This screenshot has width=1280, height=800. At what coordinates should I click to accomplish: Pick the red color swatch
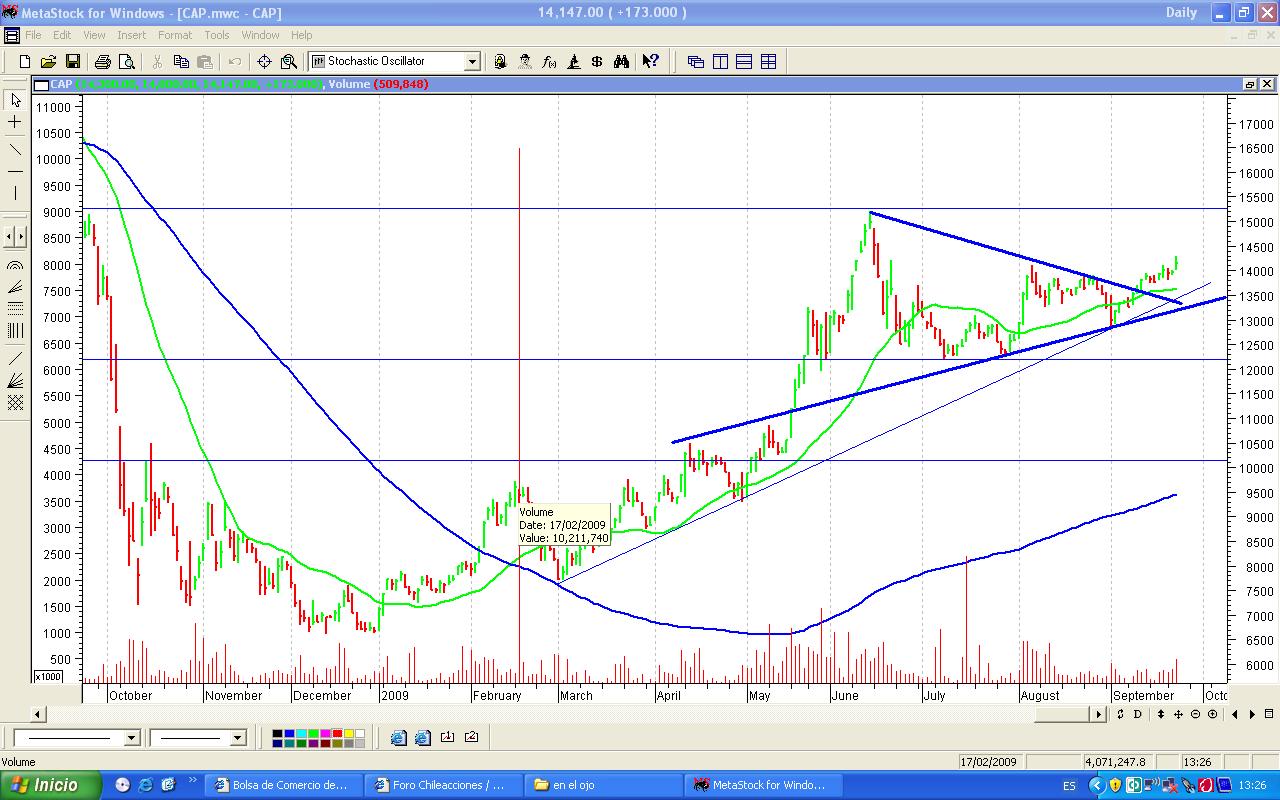click(337, 734)
